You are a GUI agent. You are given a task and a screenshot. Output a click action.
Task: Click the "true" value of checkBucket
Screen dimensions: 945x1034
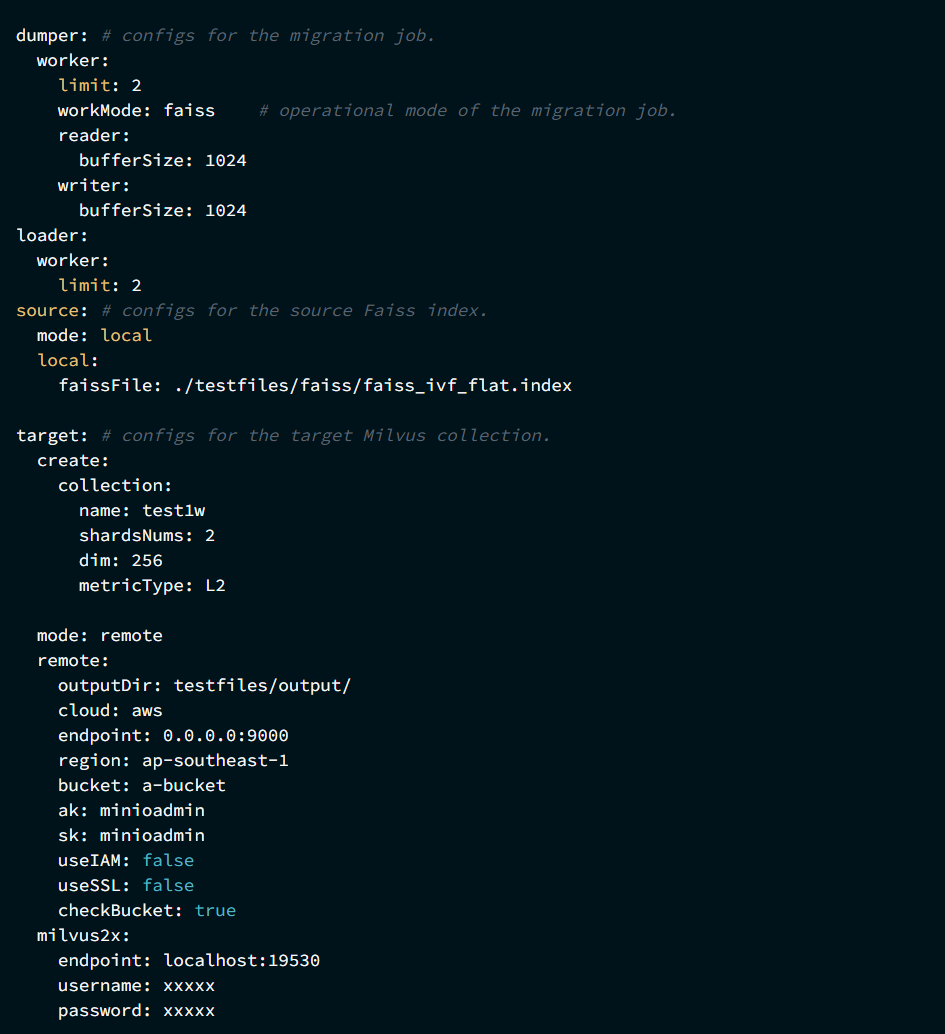215,910
